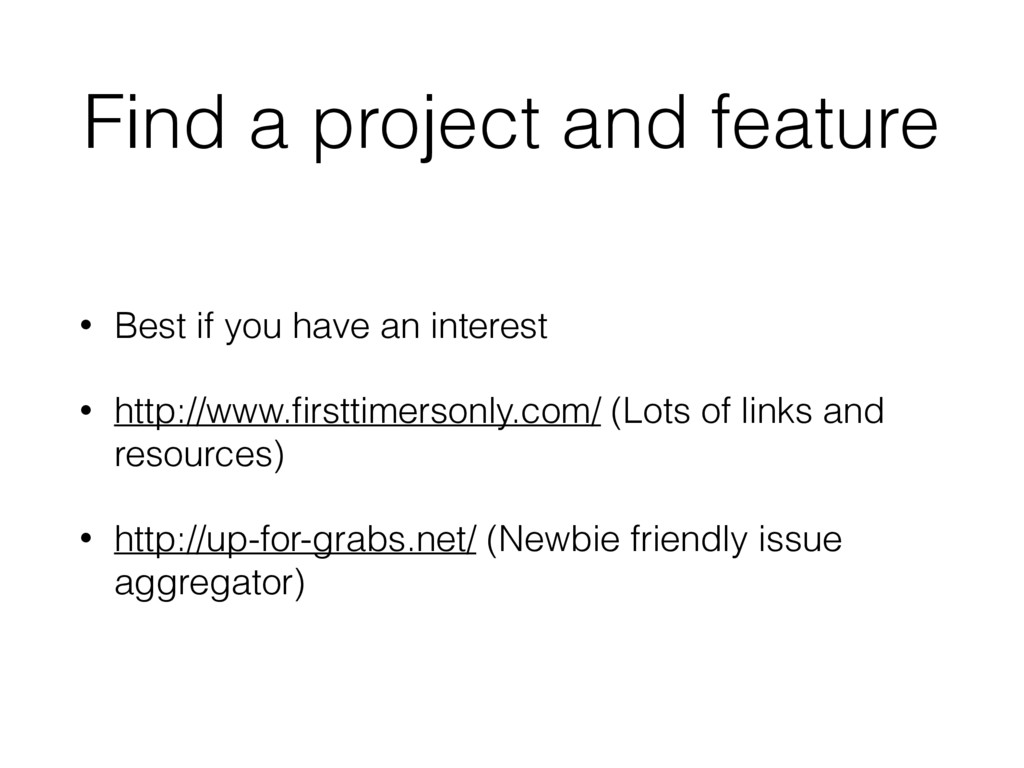Click the word 'Best' in the first bullet

pos(150,326)
